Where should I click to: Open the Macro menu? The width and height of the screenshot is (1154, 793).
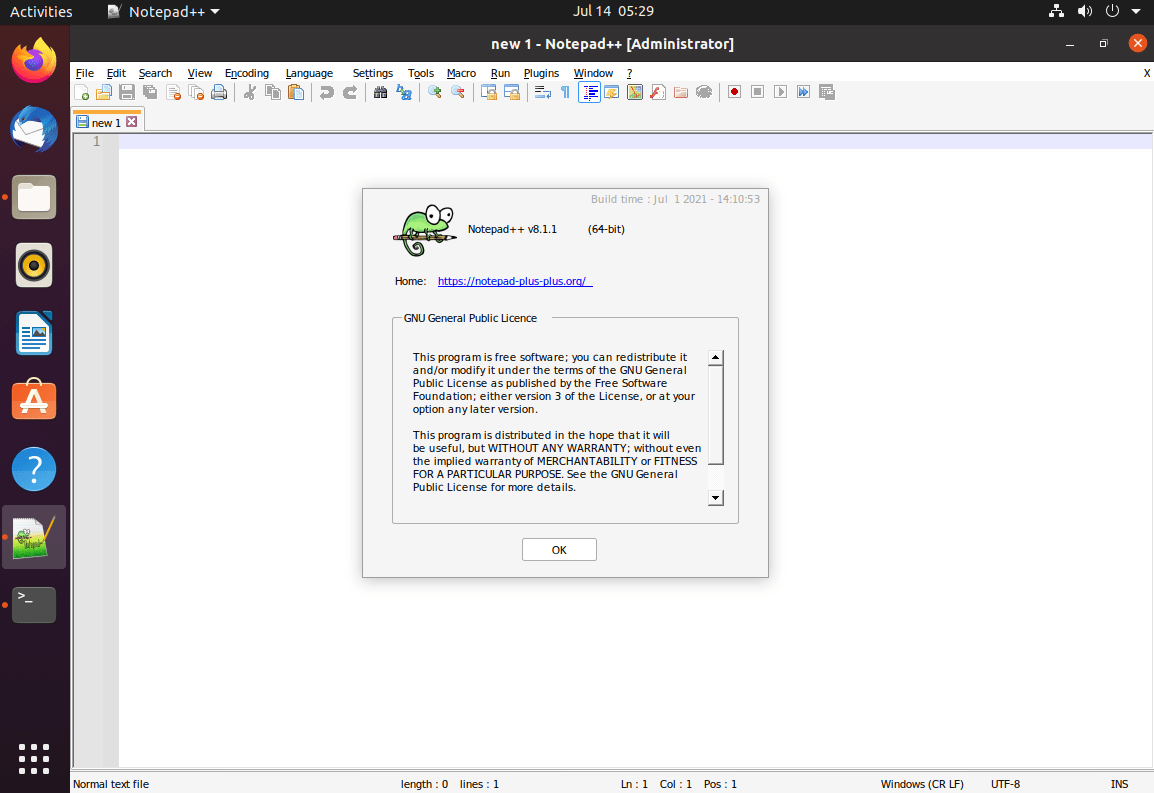click(461, 73)
